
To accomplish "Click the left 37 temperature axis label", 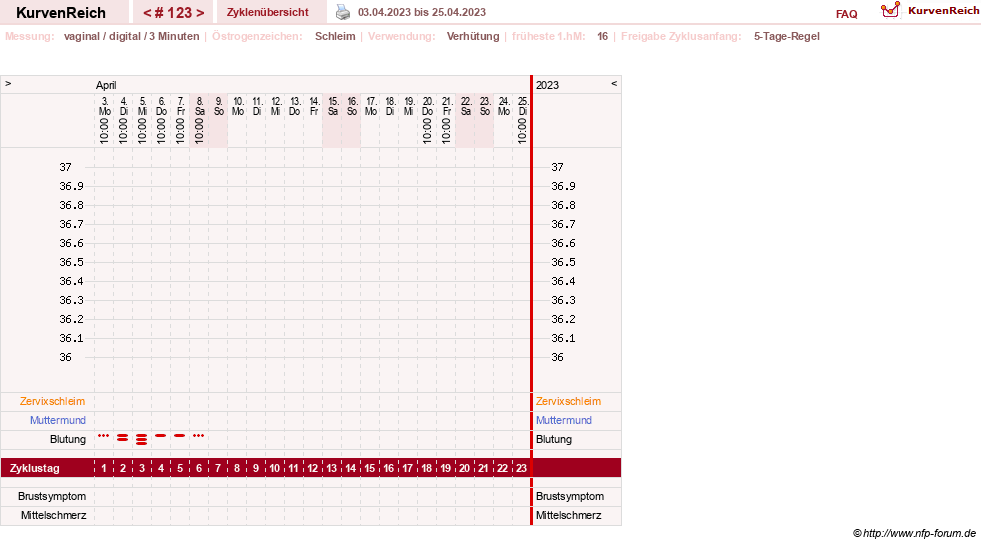I will pos(66,167).
